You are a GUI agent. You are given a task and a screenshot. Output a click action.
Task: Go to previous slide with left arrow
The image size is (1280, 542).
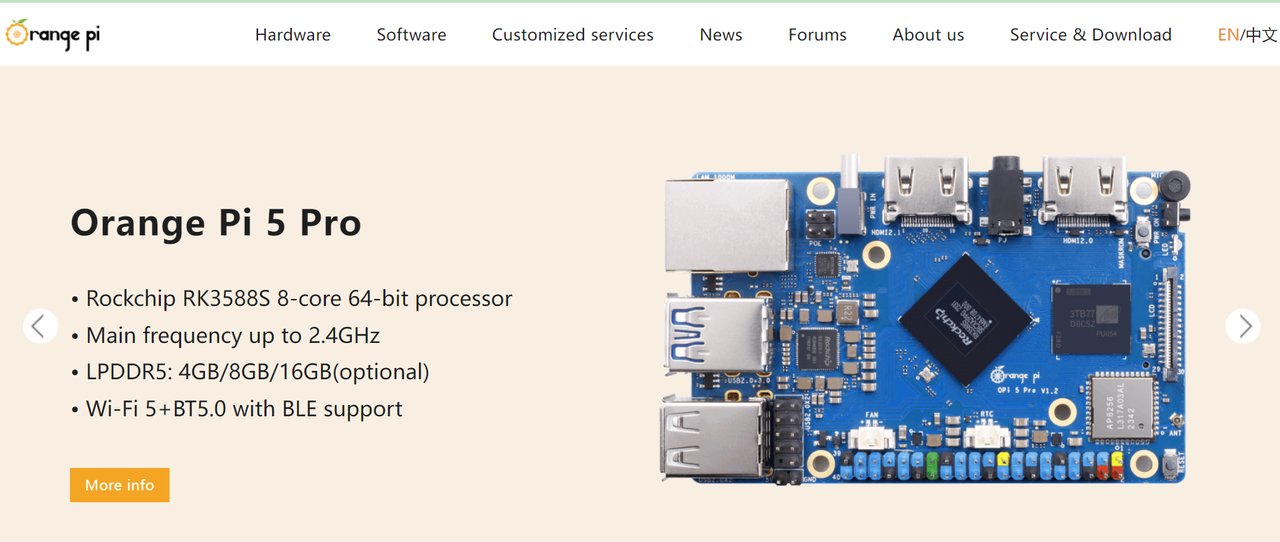click(40, 326)
